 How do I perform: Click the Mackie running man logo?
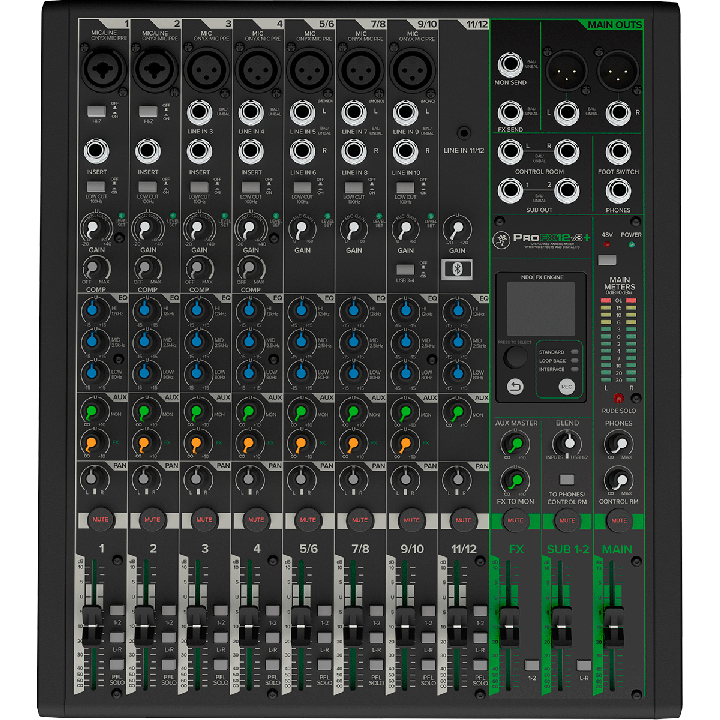click(501, 240)
